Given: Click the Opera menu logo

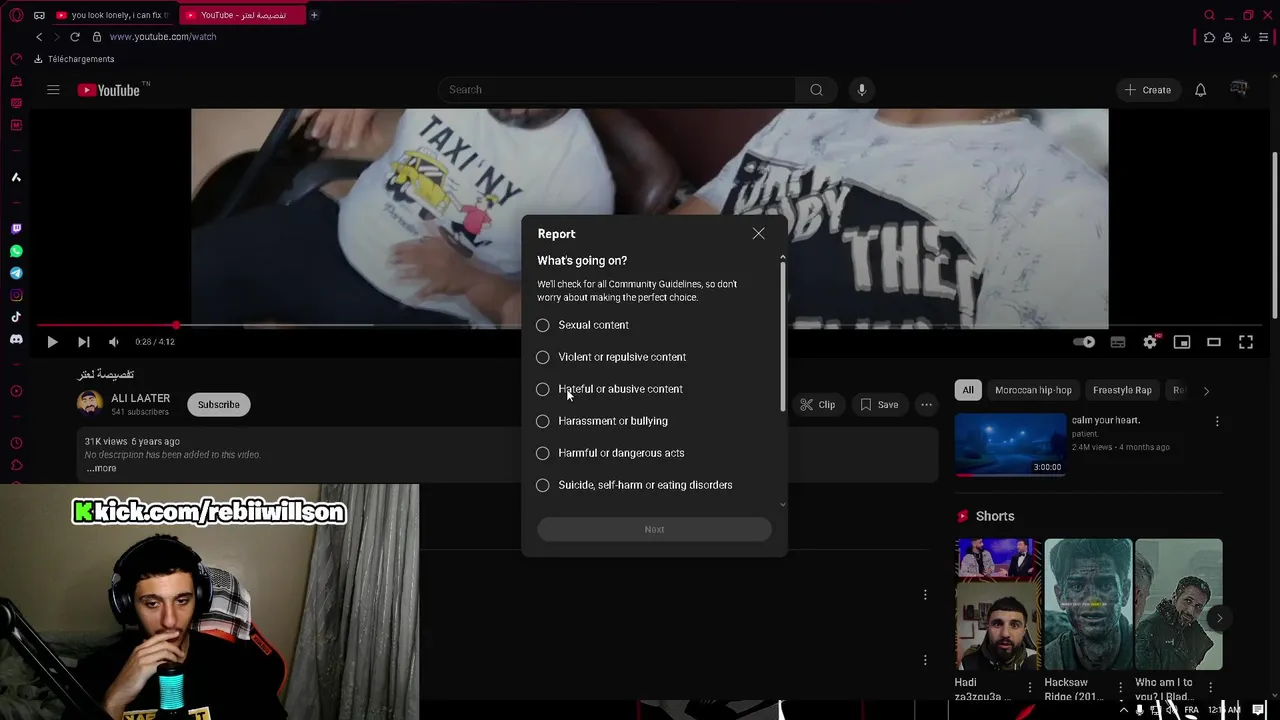Looking at the screenshot, I should [16, 15].
